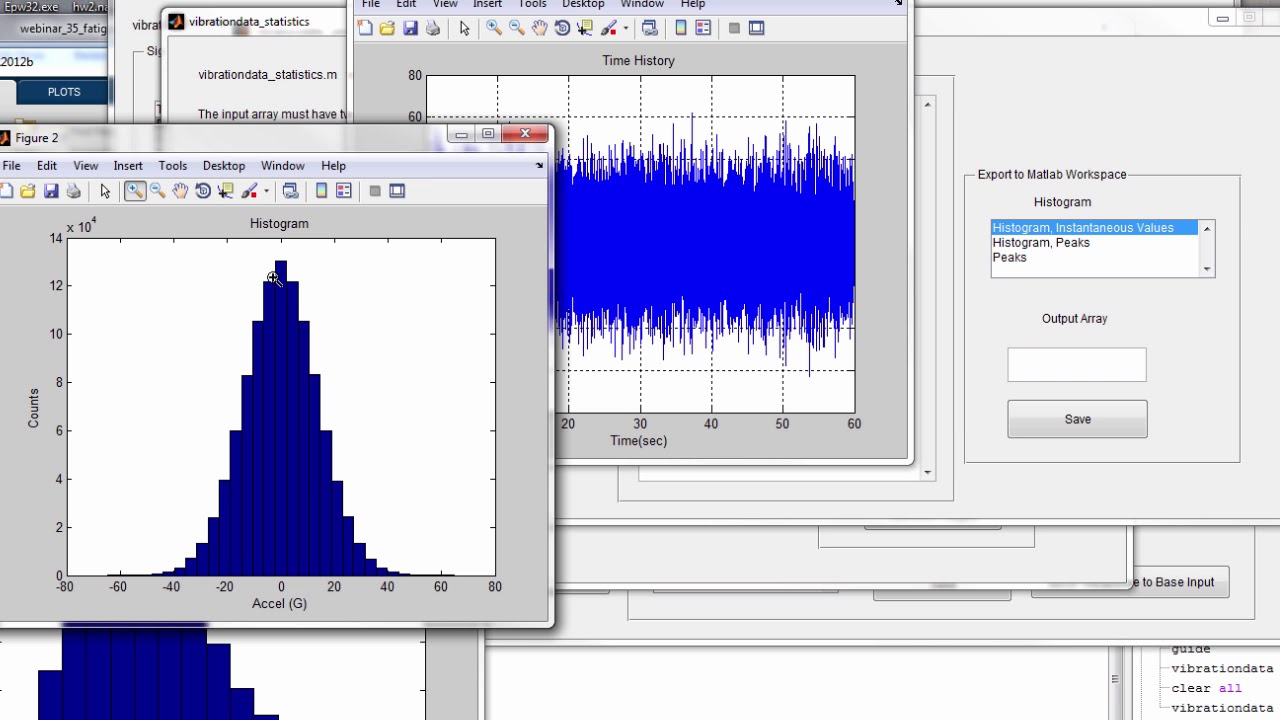Toggle the Zoom In tool in Figure 2

[x=135, y=191]
